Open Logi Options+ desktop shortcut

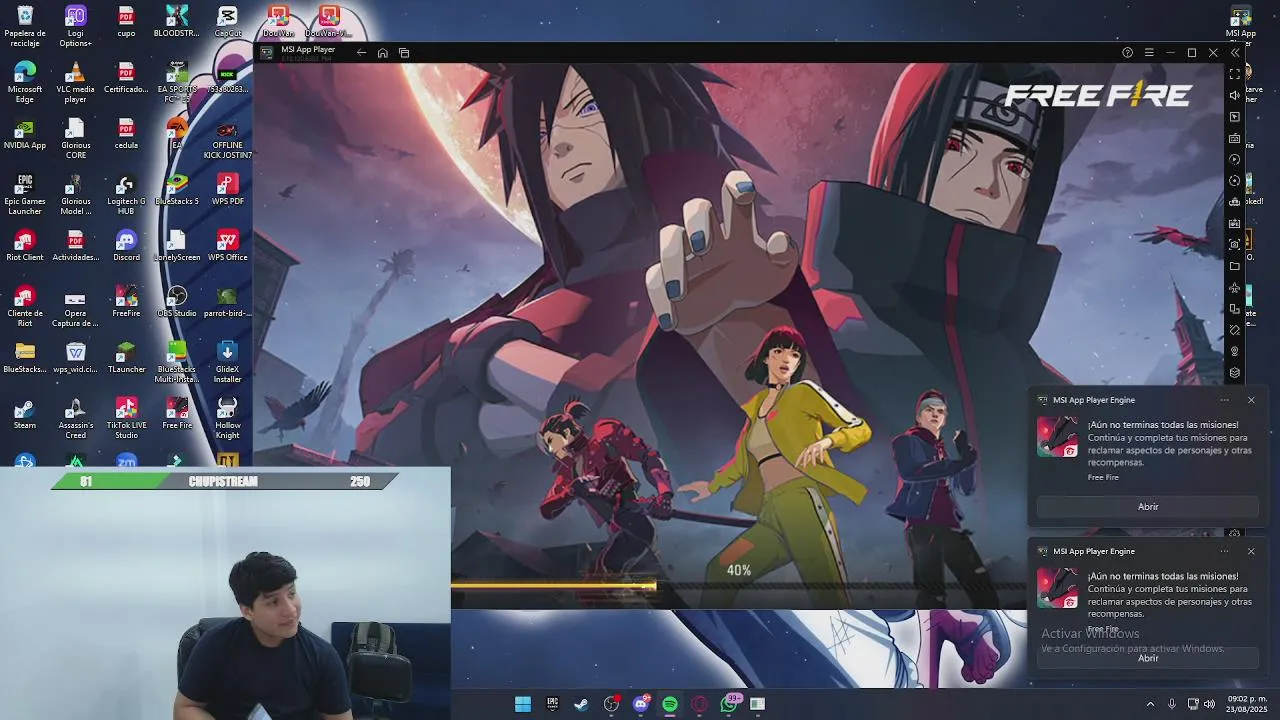pyautogui.click(x=75, y=26)
